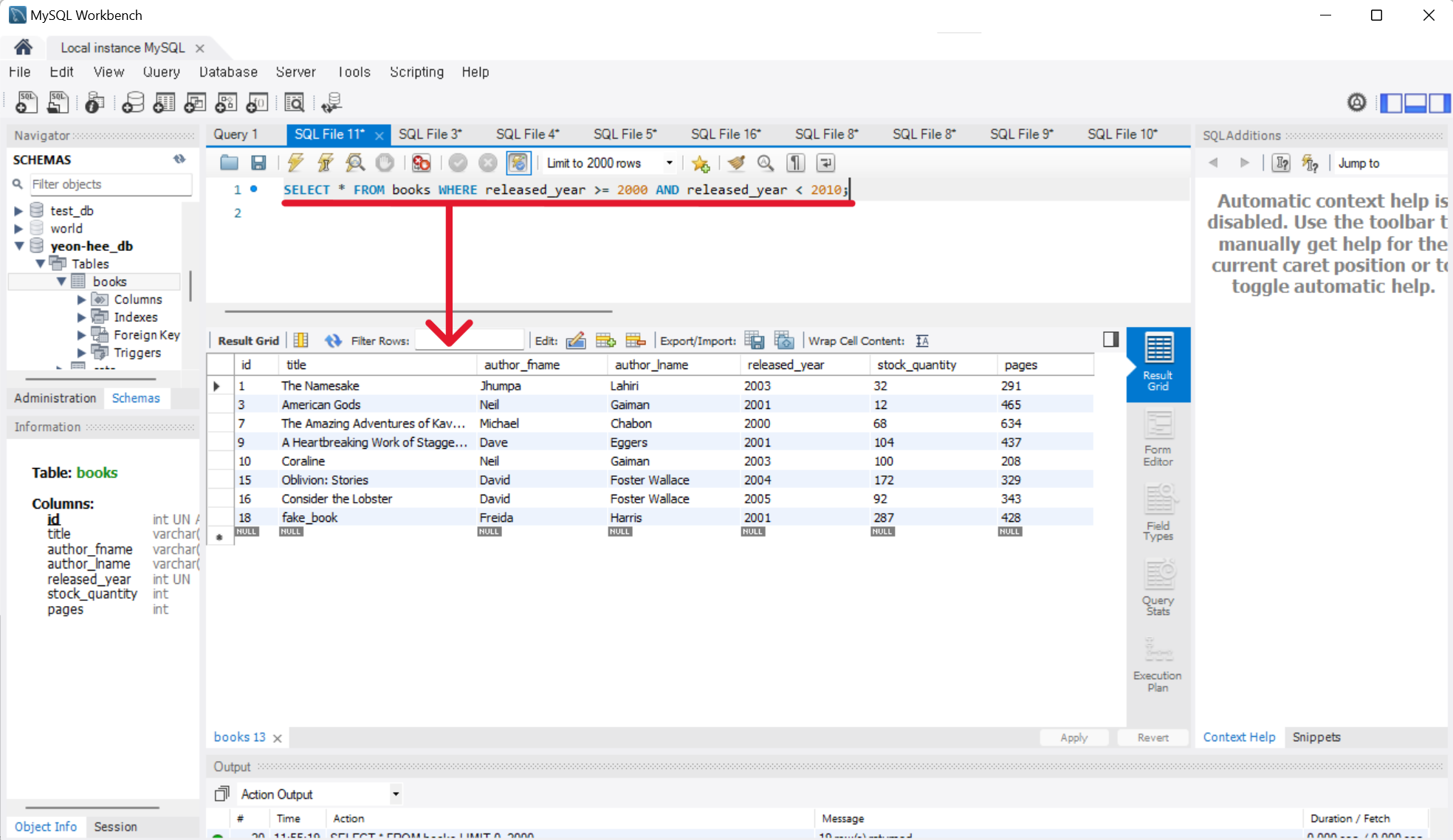Click the Apply button
Screen dimensions: 1453x840
pyautogui.click(x=1074, y=737)
